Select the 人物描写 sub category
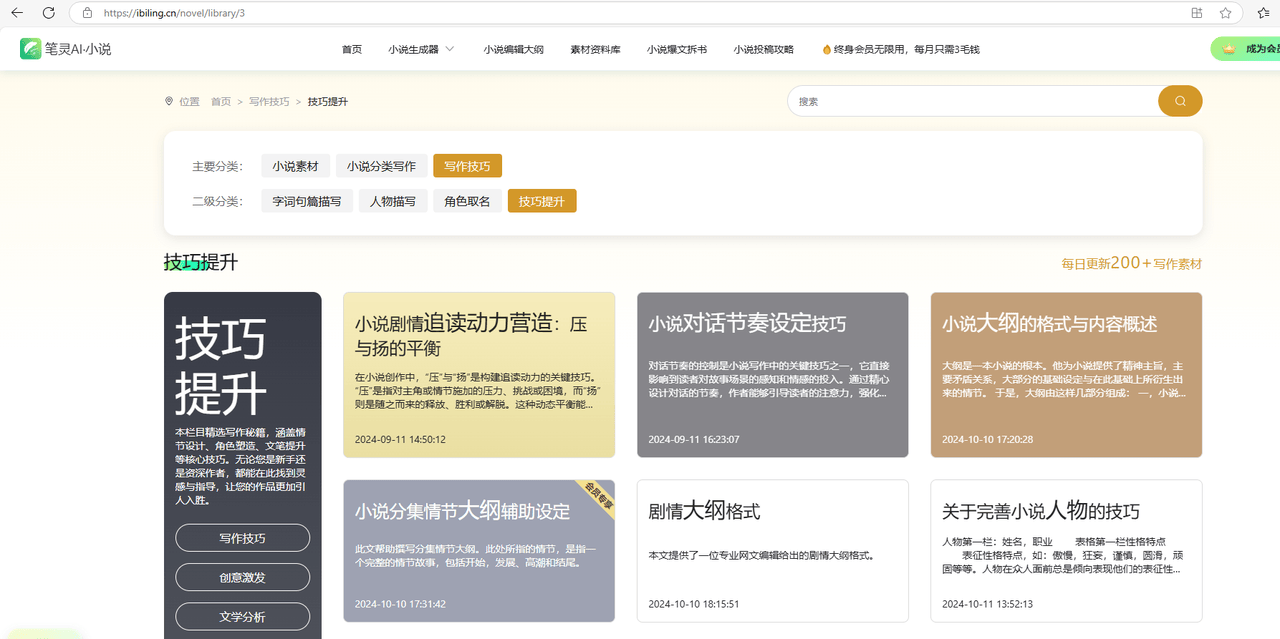The width and height of the screenshot is (1280, 639). (x=392, y=201)
